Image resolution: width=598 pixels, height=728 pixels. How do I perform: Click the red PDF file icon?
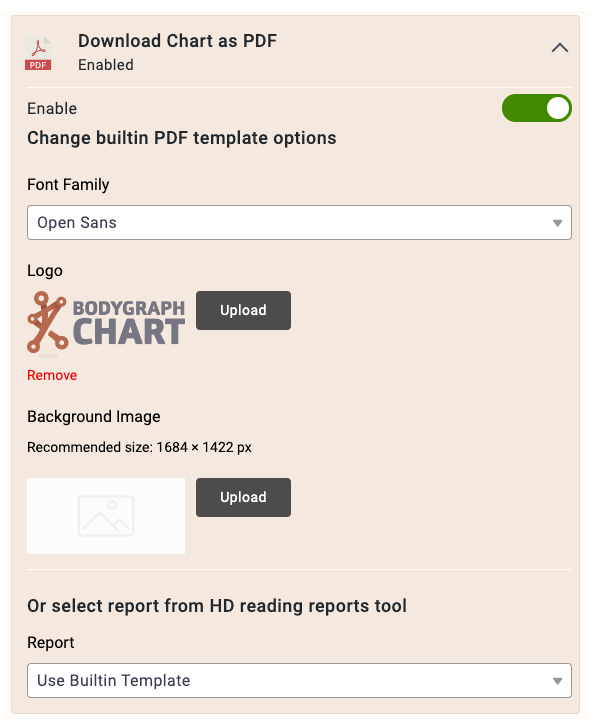tap(38, 53)
